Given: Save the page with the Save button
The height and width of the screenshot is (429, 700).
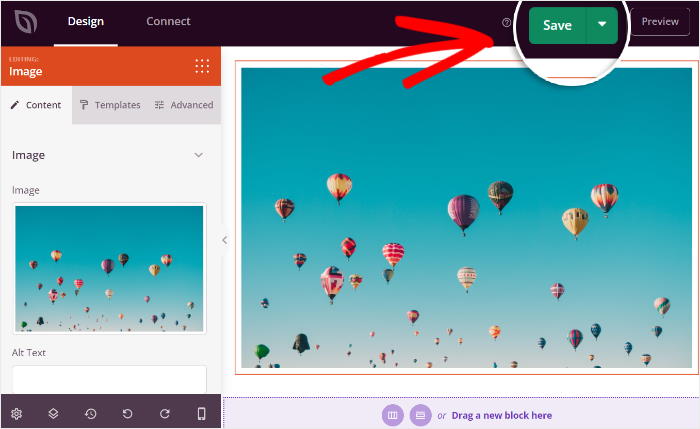Looking at the screenshot, I should click(557, 25).
